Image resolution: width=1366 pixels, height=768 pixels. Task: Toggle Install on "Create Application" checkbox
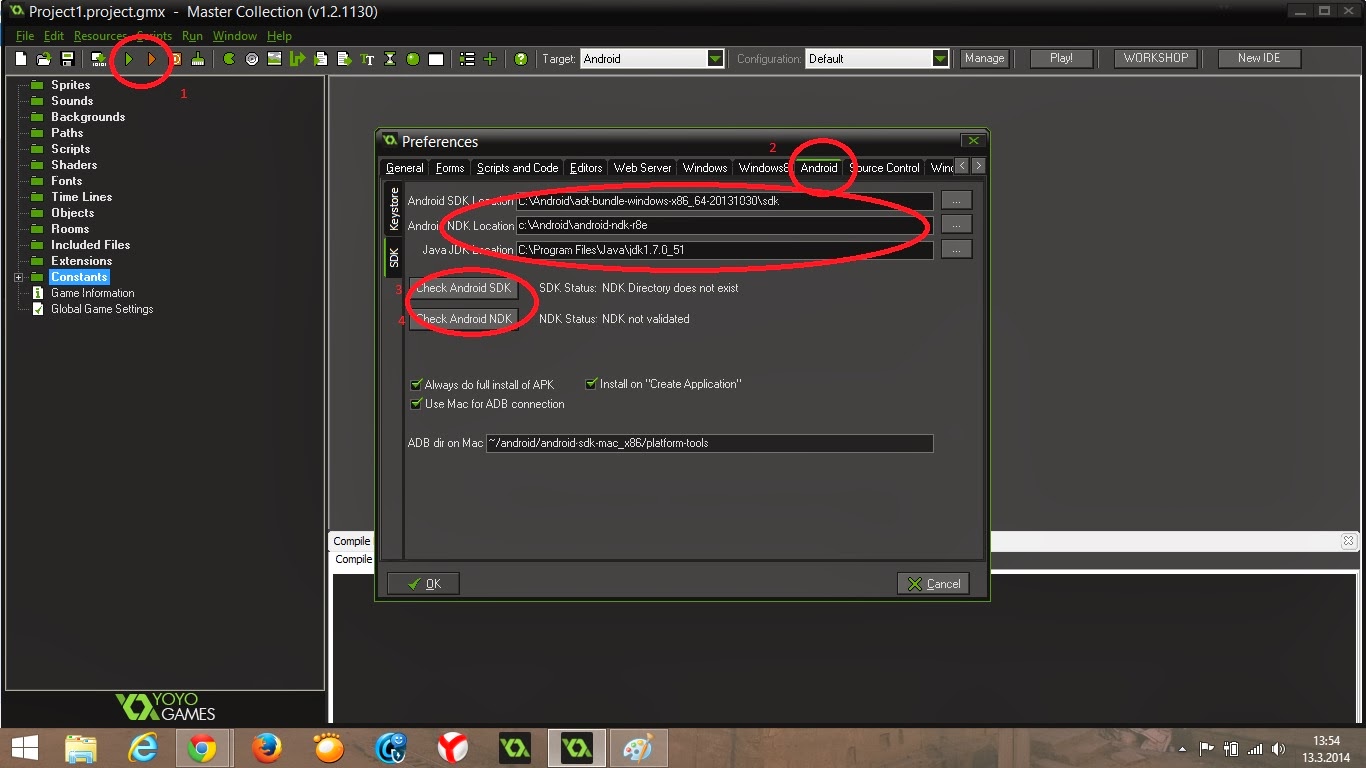592,384
